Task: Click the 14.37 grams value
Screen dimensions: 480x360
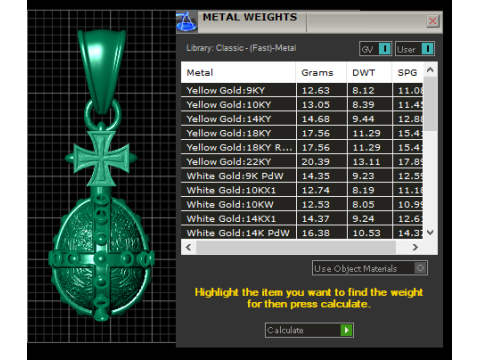Action: (316, 219)
